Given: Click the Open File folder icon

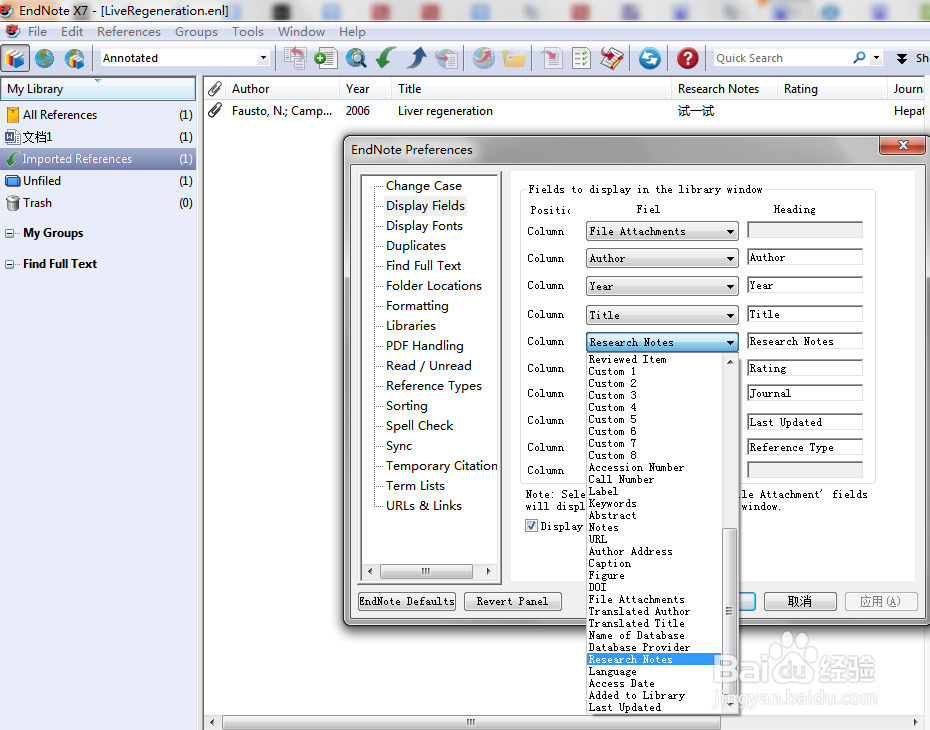Looking at the screenshot, I should (514, 58).
